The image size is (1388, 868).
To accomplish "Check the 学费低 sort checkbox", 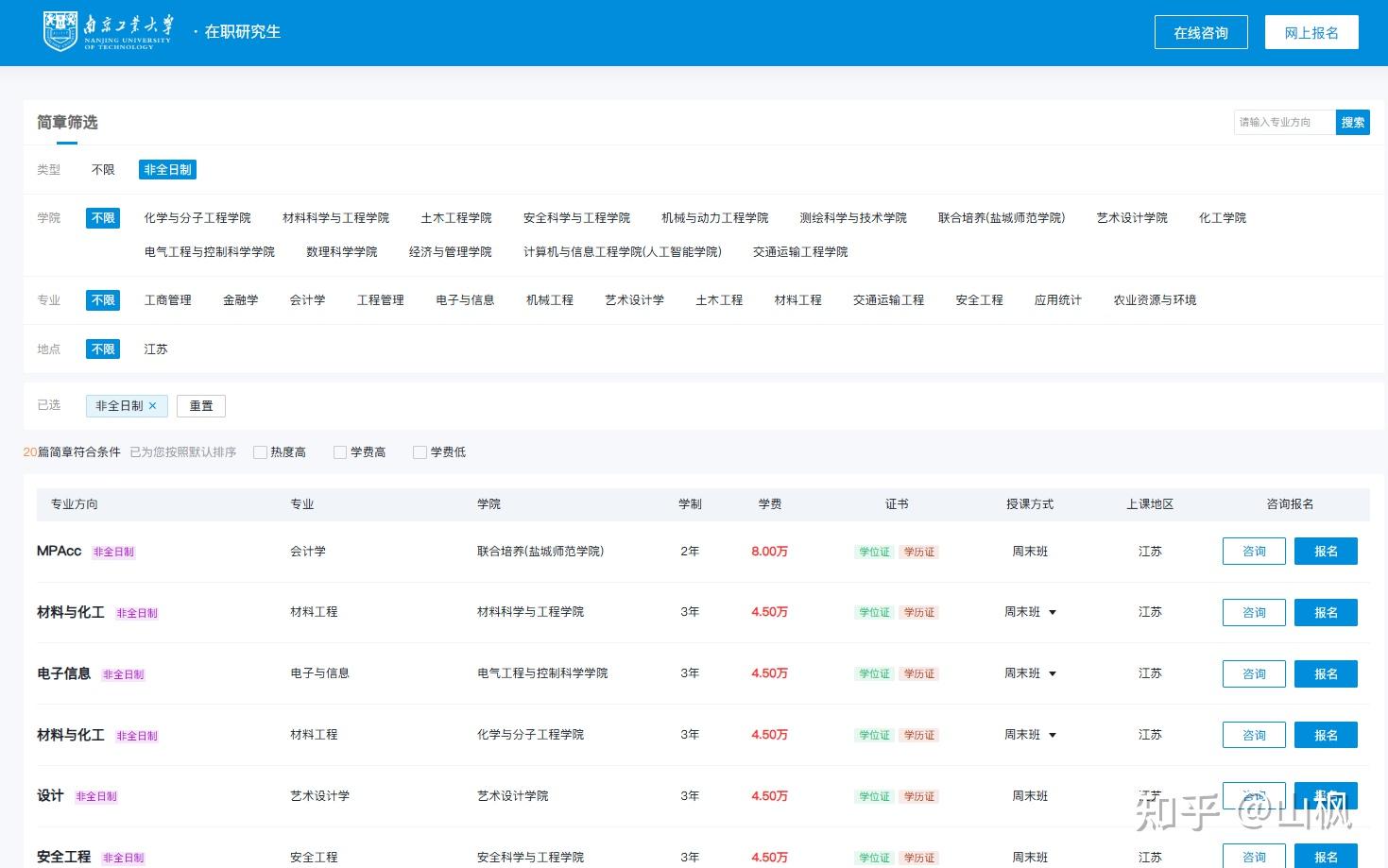I will pos(420,452).
